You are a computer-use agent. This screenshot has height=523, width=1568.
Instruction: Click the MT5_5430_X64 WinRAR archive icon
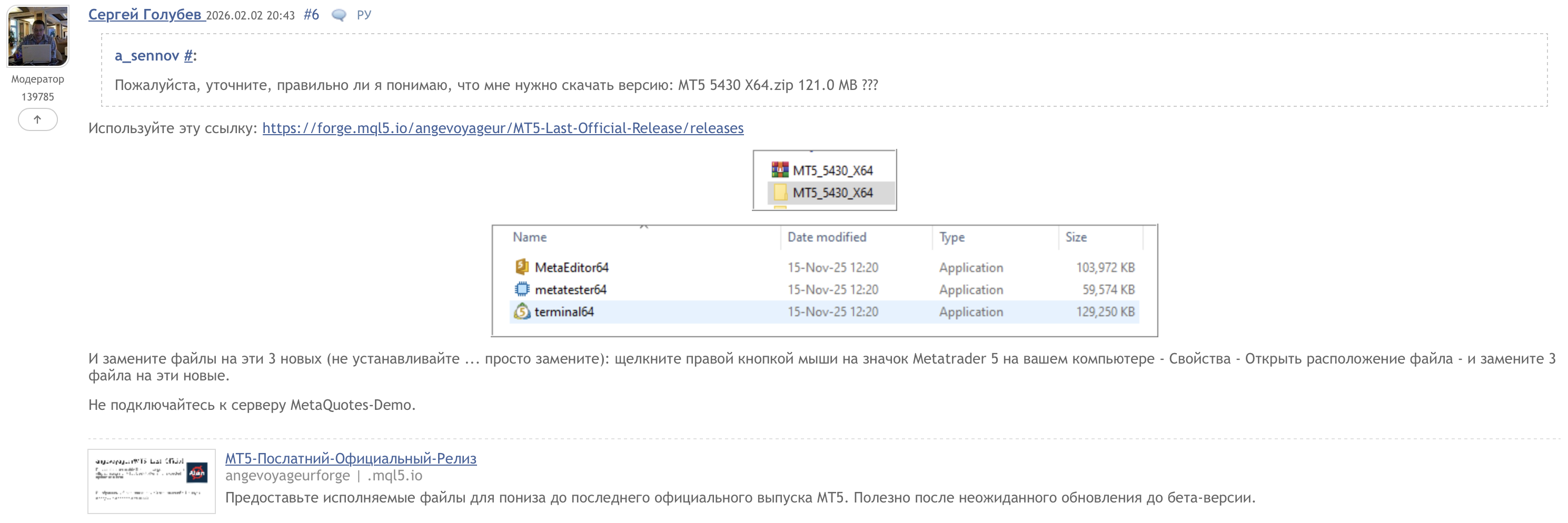coord(780,169)
